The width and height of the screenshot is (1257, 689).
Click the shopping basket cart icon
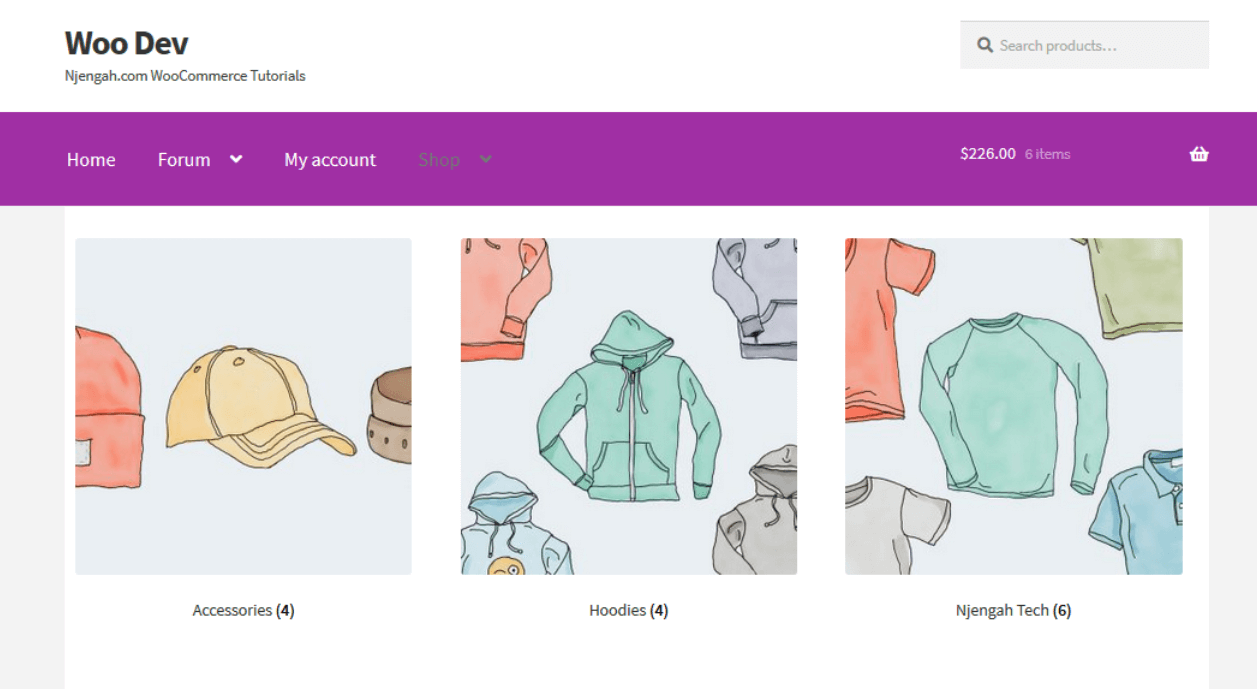[1199, 154]
